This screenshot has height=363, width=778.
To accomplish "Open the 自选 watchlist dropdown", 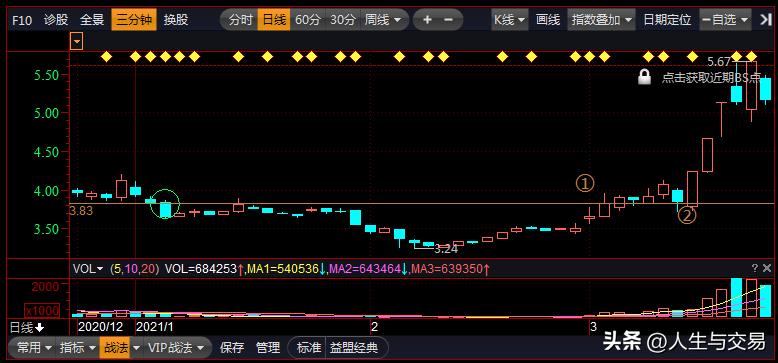I will tap(725, 20).
